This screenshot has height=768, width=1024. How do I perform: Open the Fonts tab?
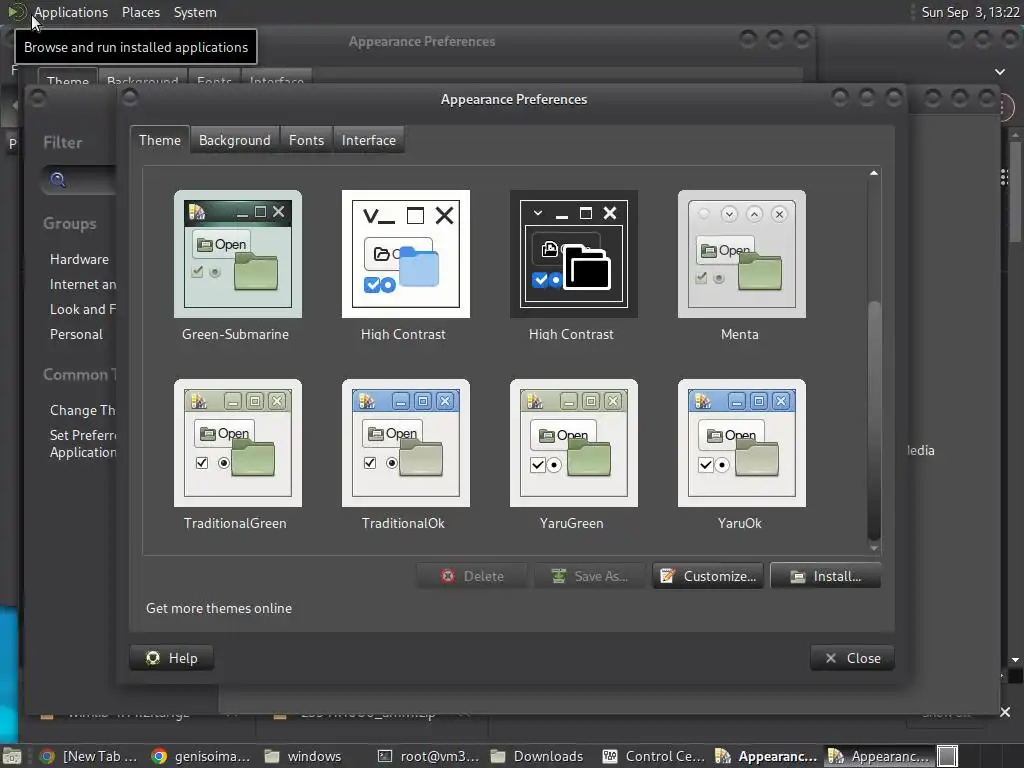306,140
